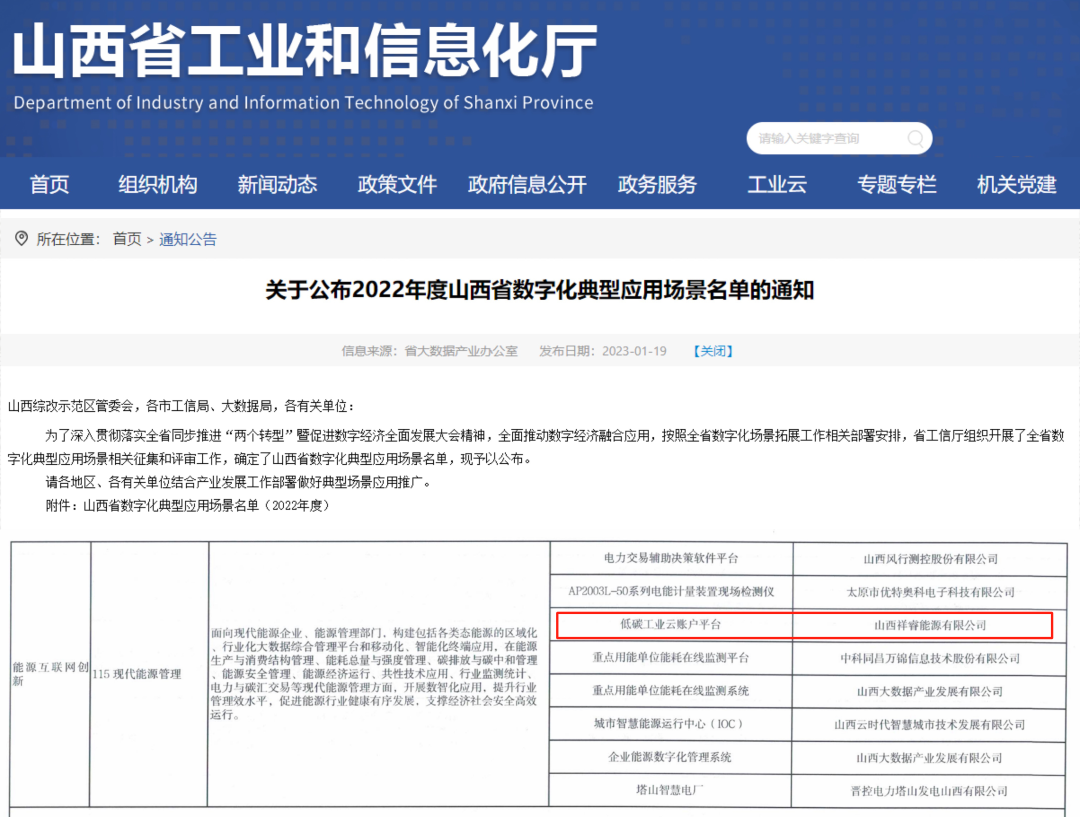Click the 首页 breadcrumb link
Viewport: 1080px width, 817px height.
[x=127, y=239]
